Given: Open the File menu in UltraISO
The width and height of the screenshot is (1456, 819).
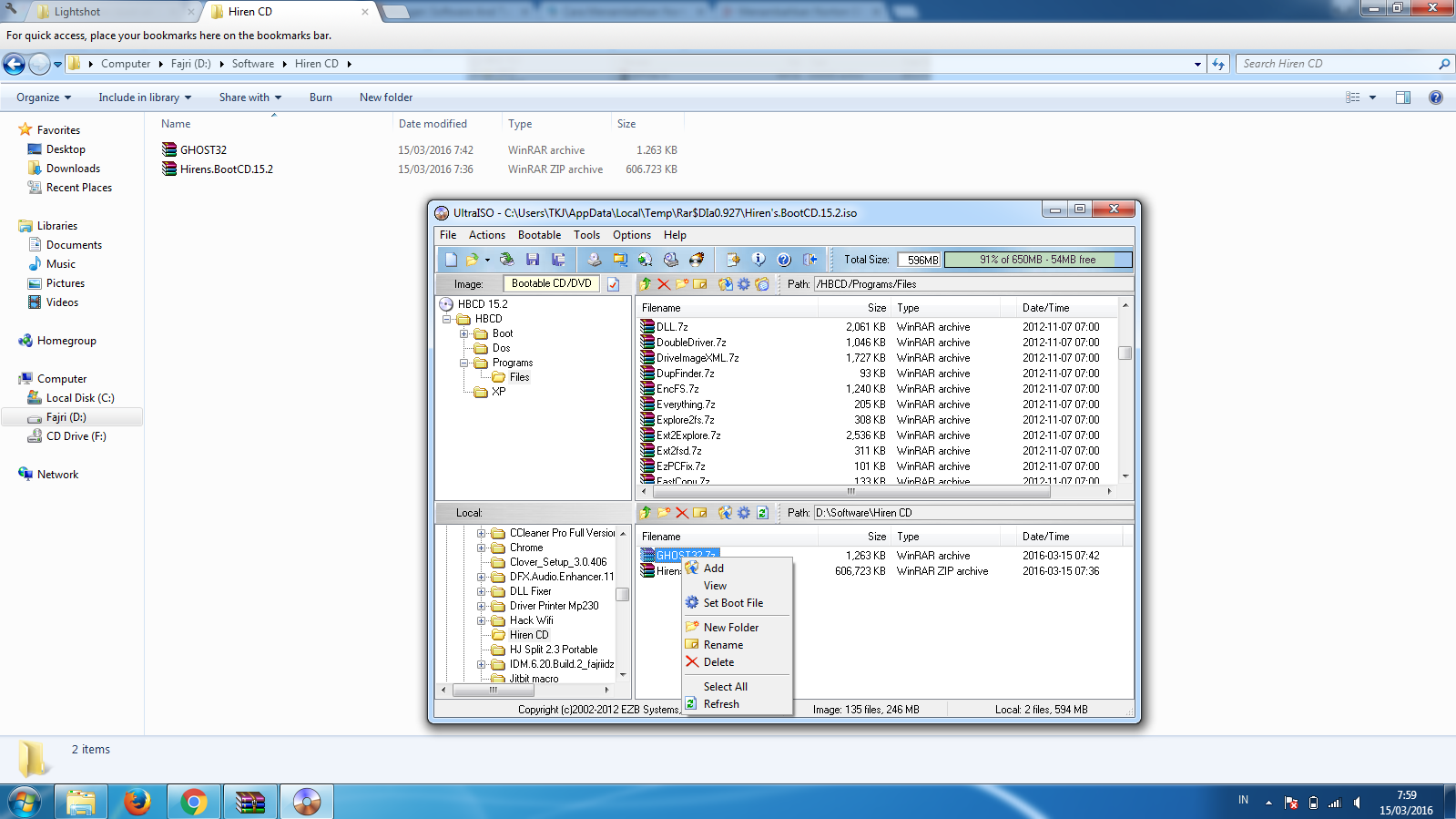Looking at the screenshot, I should (x=448, y=235).
